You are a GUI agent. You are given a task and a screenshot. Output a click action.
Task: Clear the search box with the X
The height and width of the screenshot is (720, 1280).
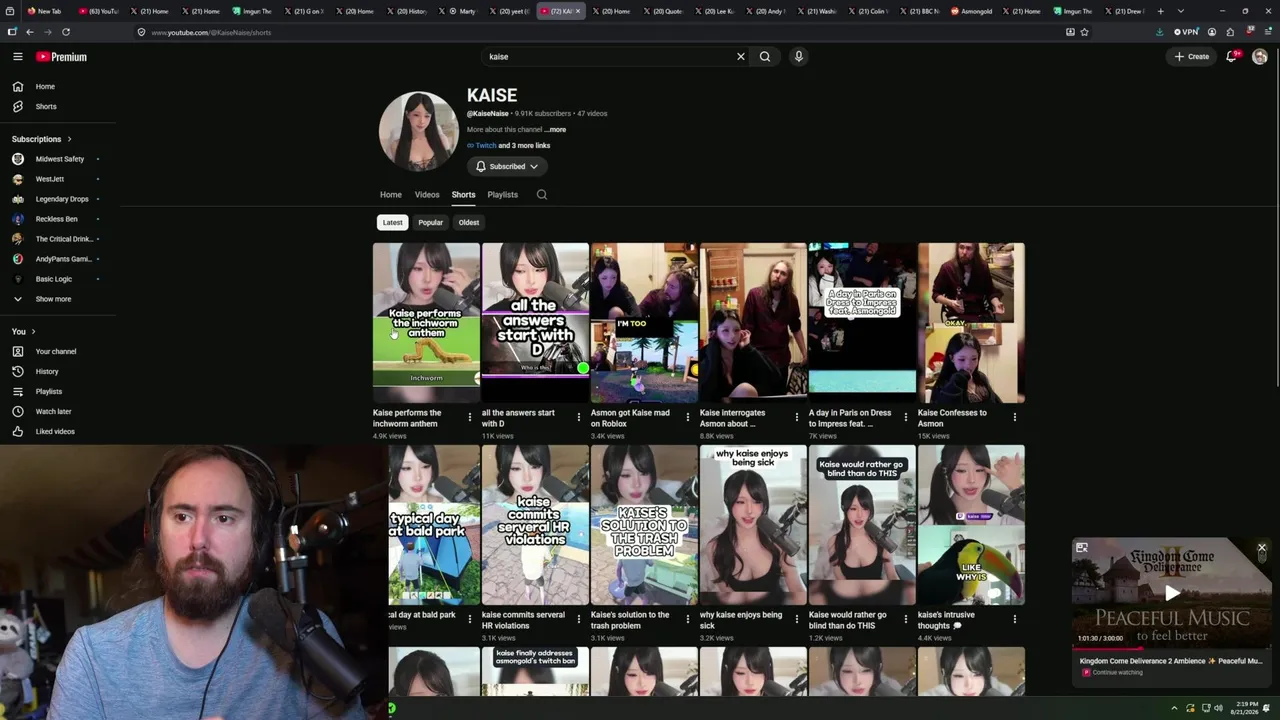pyautogui.click(x=741, y=57)
